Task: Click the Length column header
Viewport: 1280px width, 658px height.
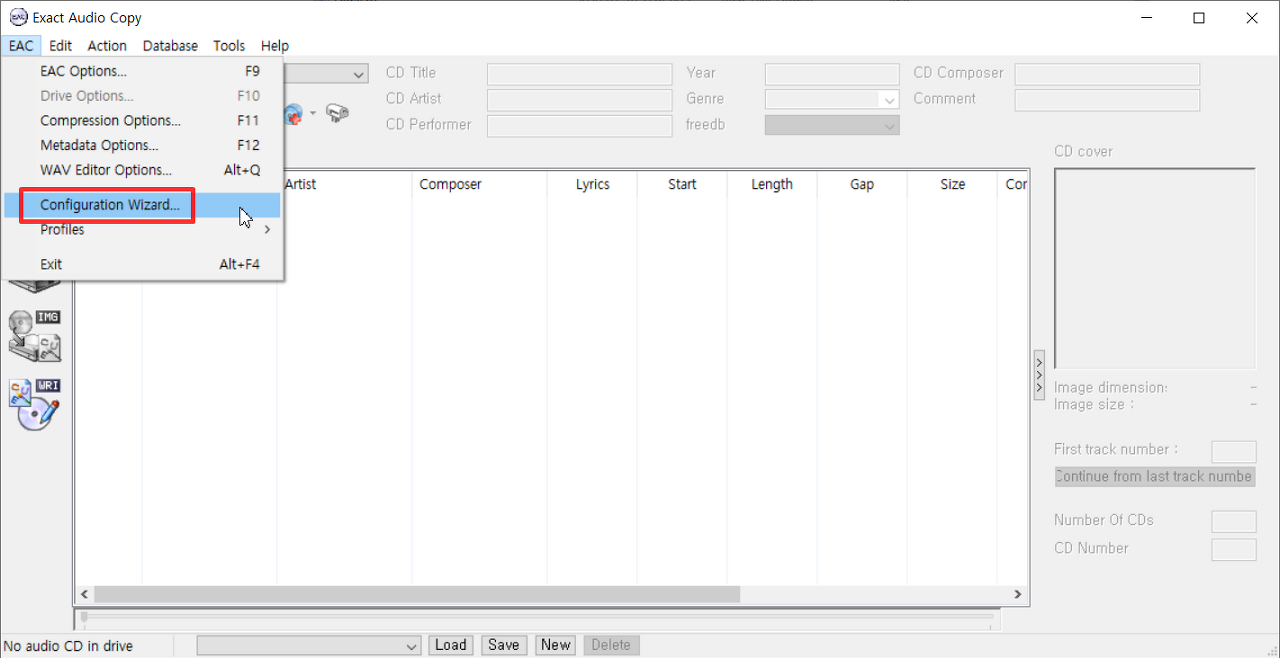Action: [x=772, y=184]
